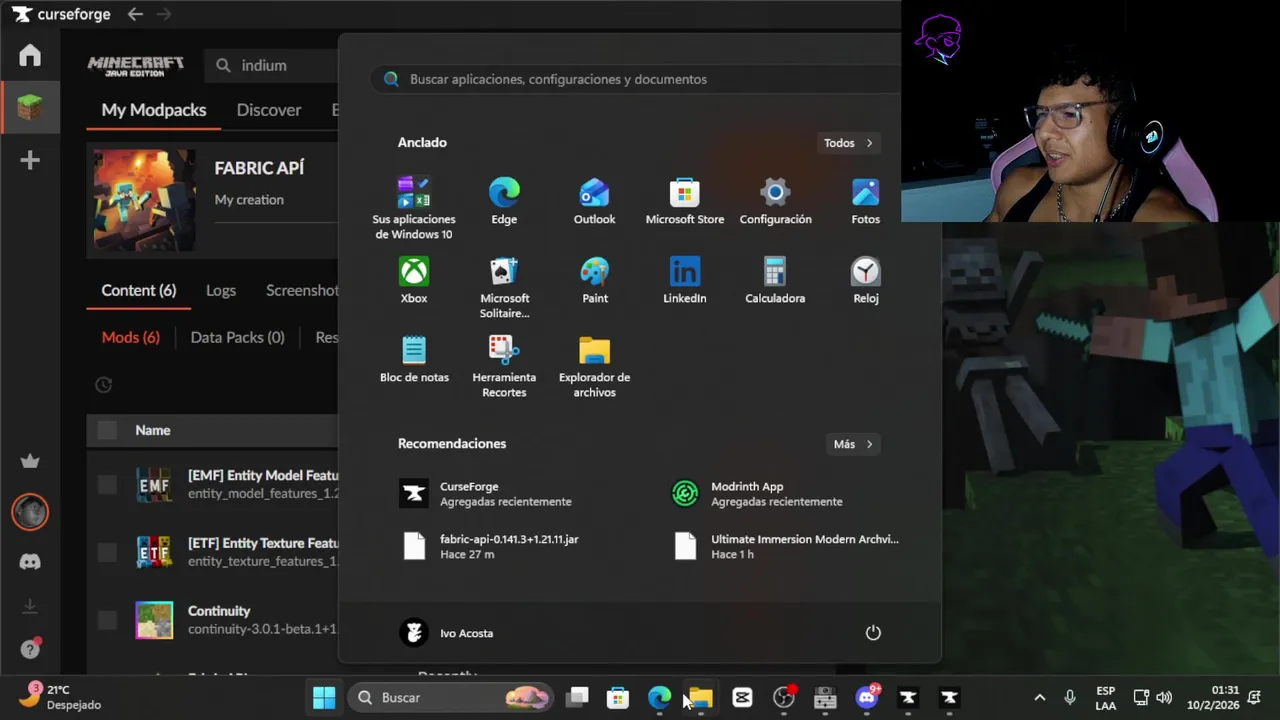The image size is (1280, 720).
Task: Open Sus aplicaciones de Windows 10
Action: point(414,208)
